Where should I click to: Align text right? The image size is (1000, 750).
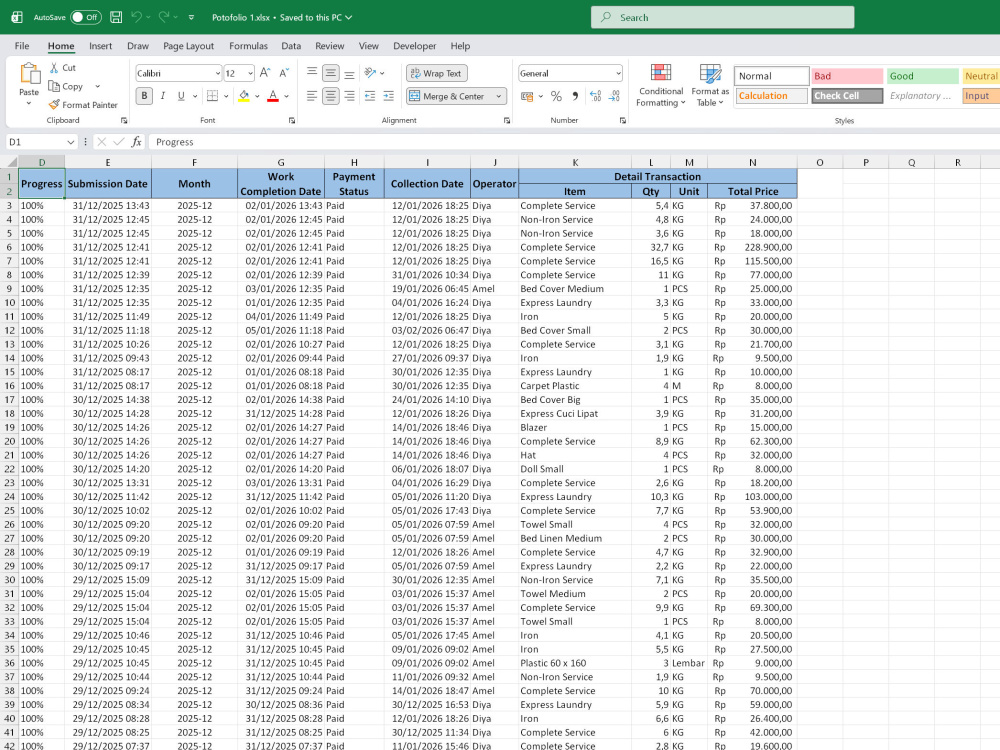click(349, 96)
